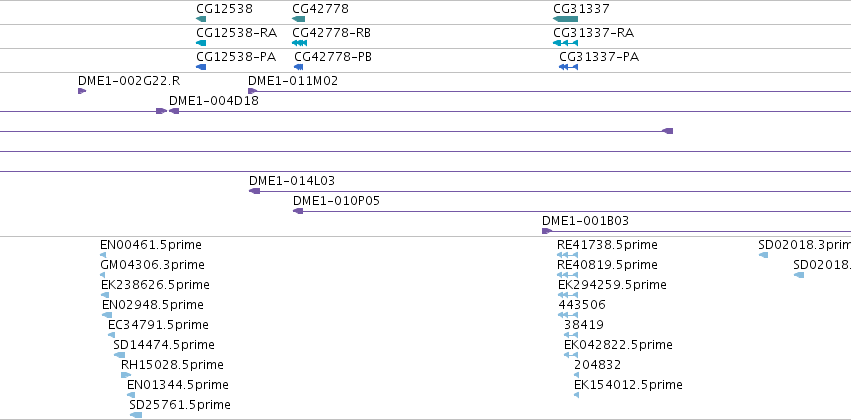Viewport: 851px width, 420px height.
Task: Click the CG12538-PA label
Action: click(236, 56)
